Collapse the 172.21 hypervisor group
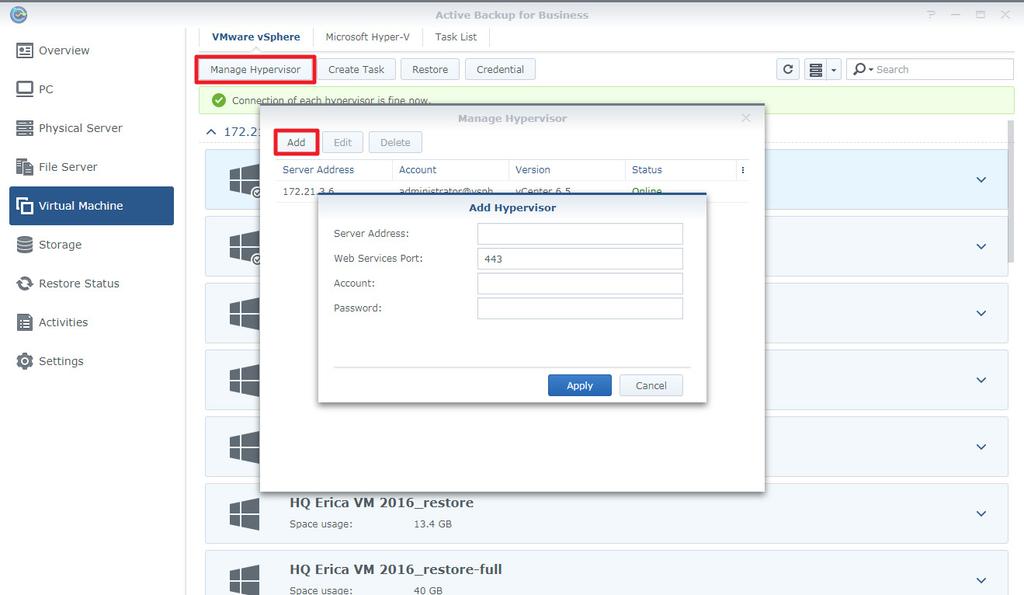Image resolution: width=1024 pixels, height=595 pixels. click(211, 132)
